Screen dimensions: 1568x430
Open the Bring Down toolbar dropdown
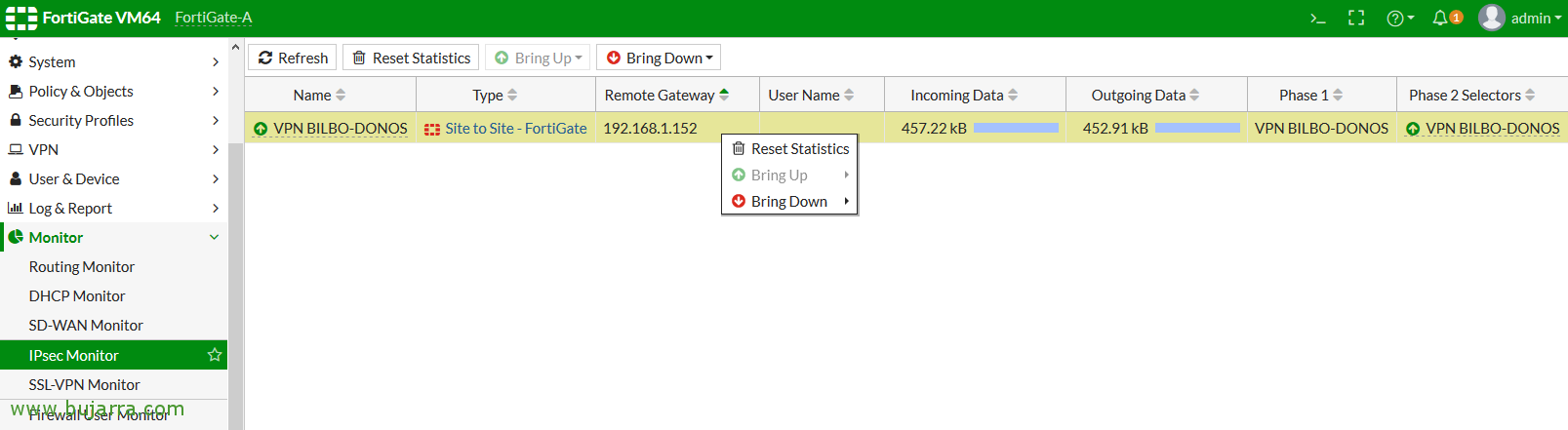click(x=659, y=58)
